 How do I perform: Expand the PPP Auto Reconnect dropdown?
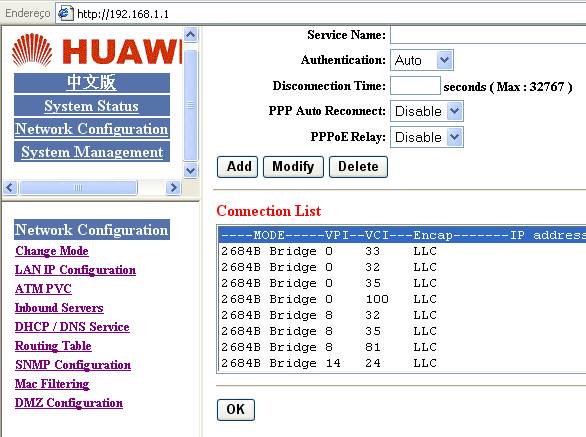pyautogui.click(x=427, y=111)
